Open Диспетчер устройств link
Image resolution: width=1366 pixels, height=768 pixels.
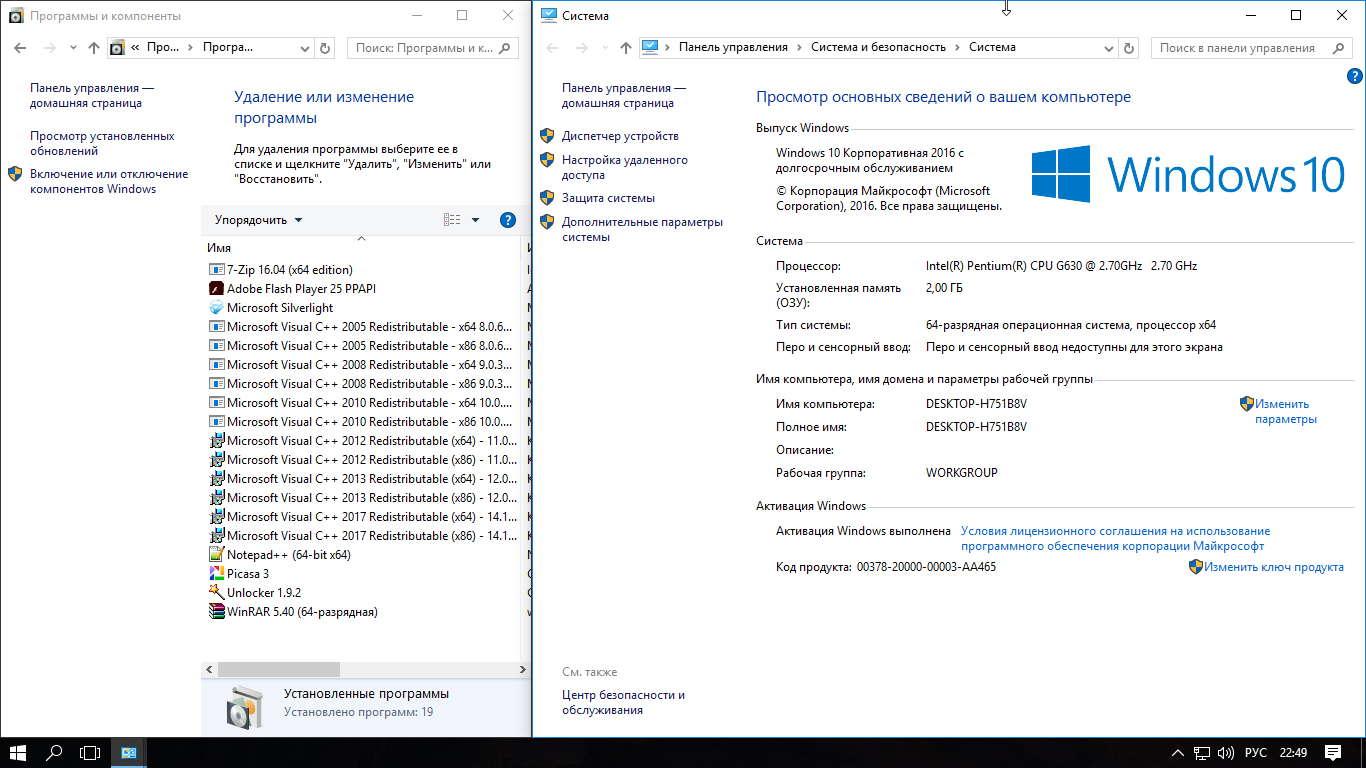620,136
